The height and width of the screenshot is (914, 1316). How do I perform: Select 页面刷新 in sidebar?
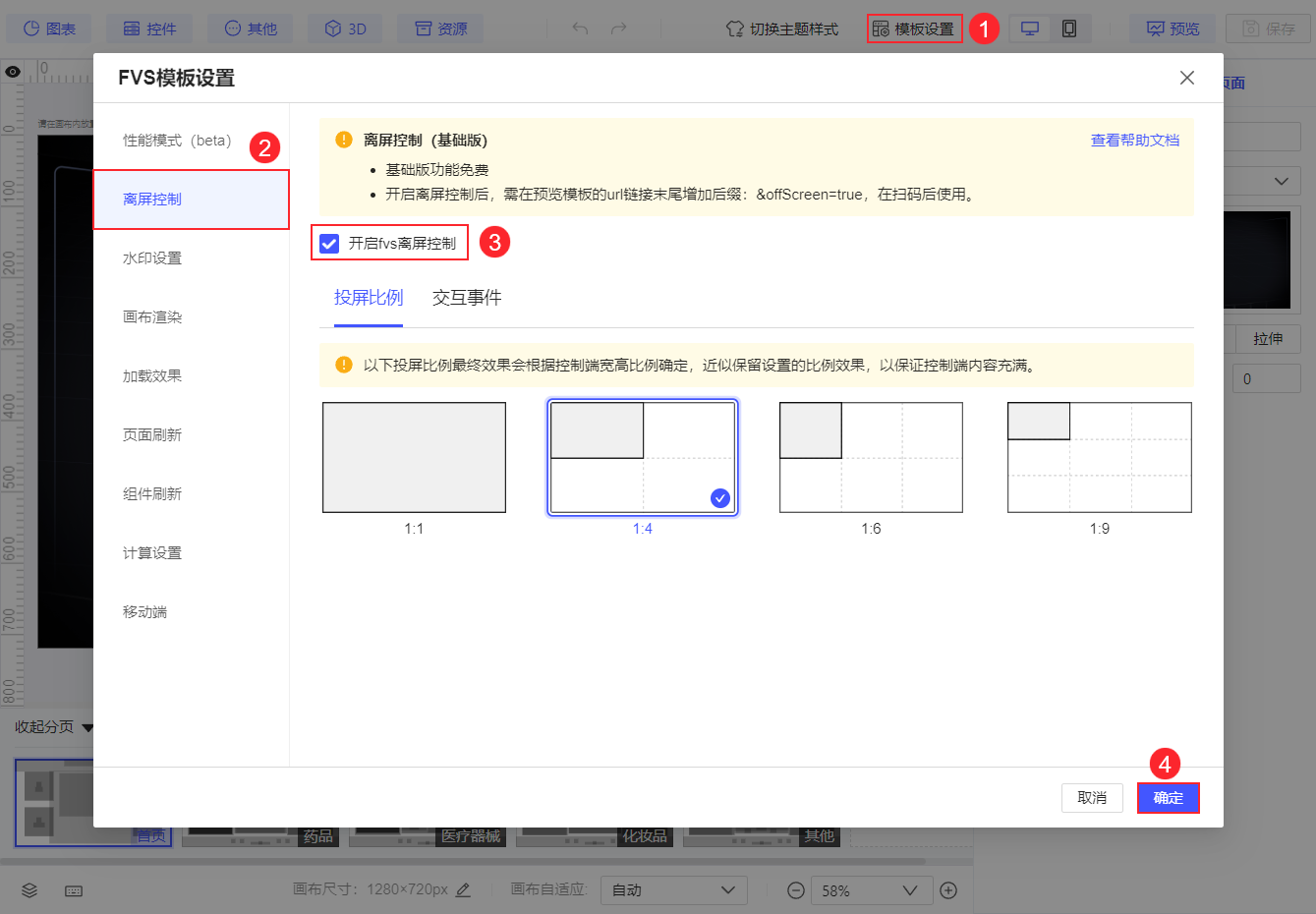pos(191,435)
